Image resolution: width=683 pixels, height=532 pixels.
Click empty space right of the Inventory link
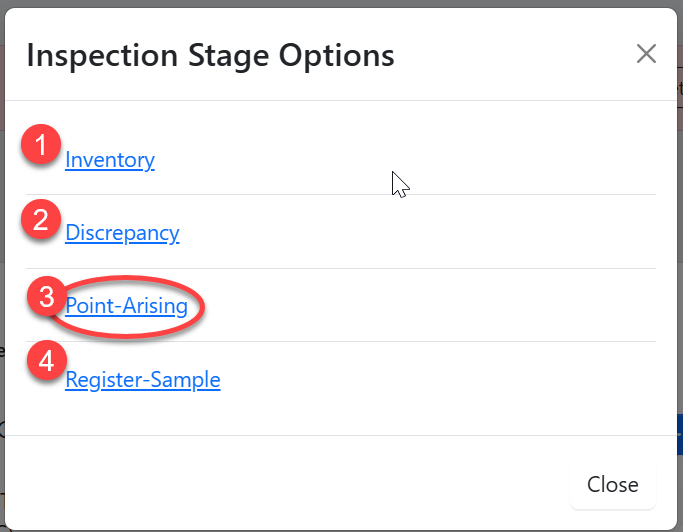coord(450,160)
